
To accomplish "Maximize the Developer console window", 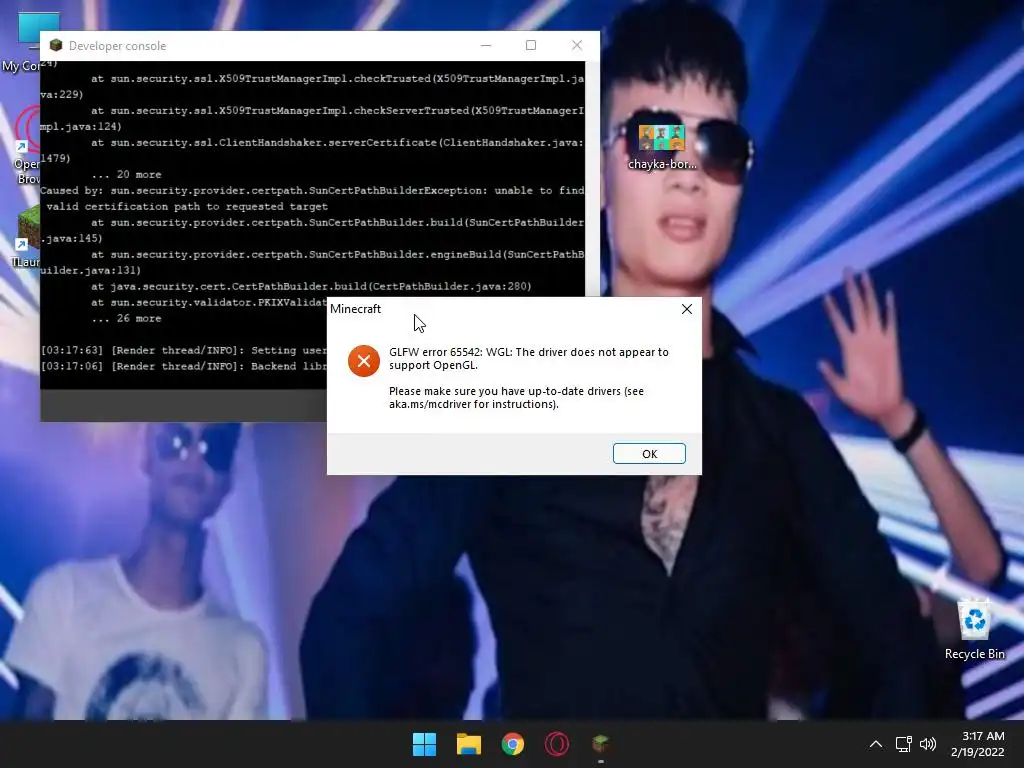I will [x=531, y=45].
